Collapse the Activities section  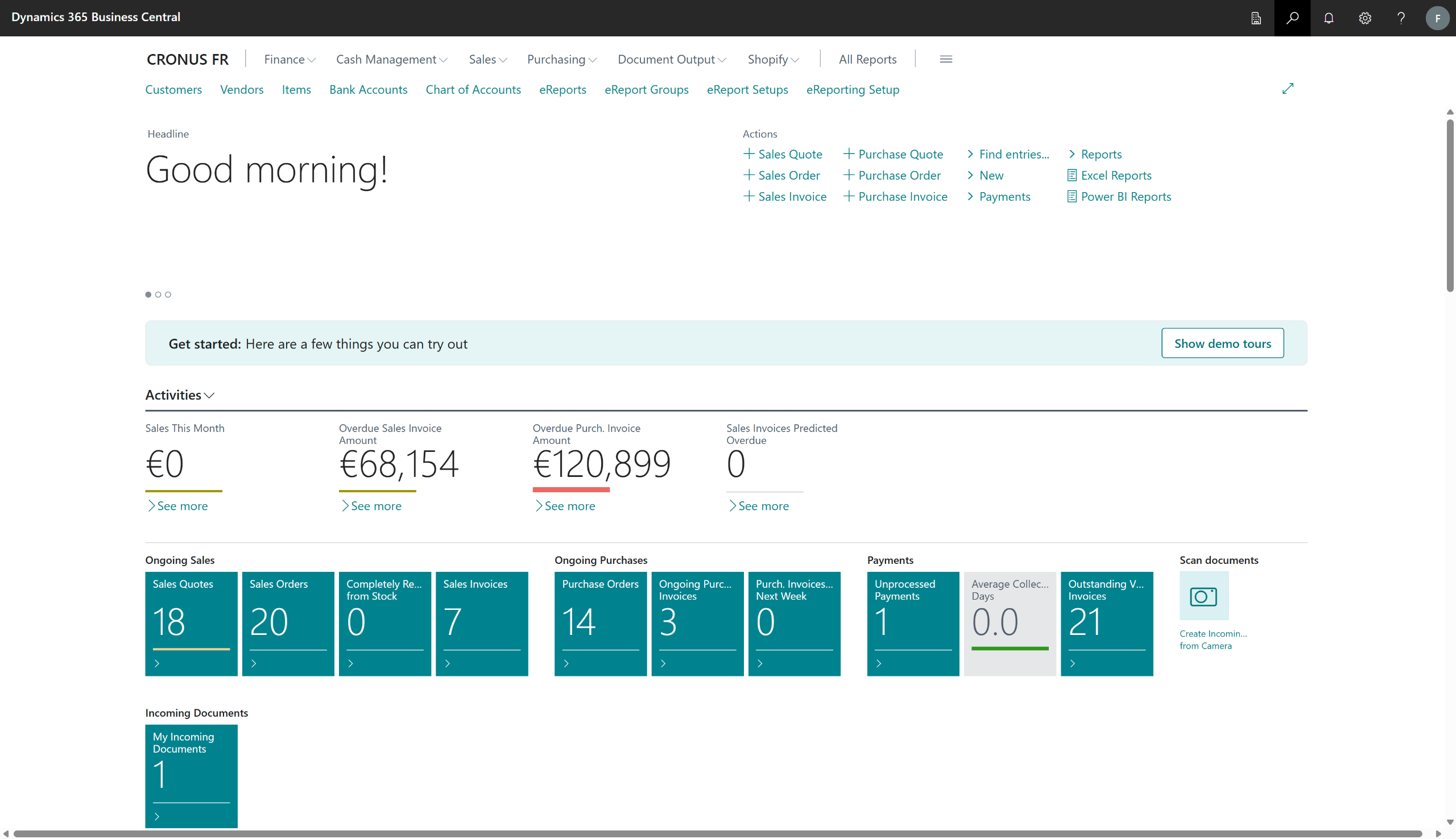coord(180,394)
